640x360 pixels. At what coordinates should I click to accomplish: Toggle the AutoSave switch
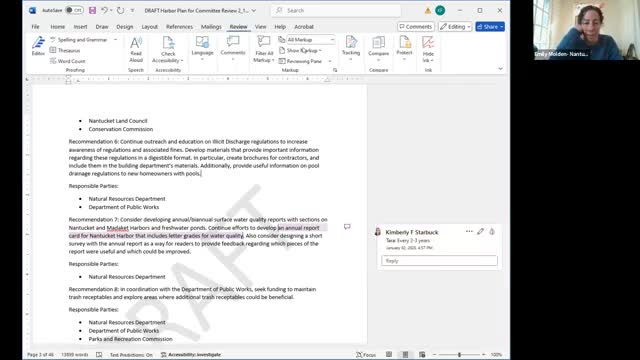point(74,10)
